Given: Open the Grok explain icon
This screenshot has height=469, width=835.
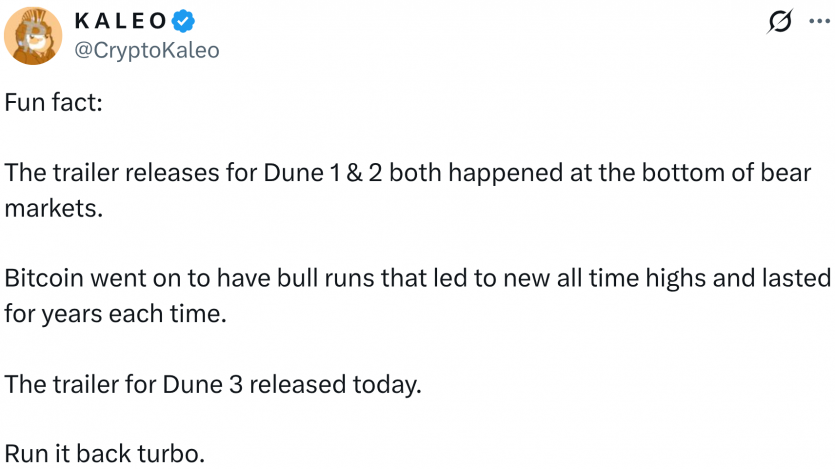Looking at the screenshot, I should (780, 22).
